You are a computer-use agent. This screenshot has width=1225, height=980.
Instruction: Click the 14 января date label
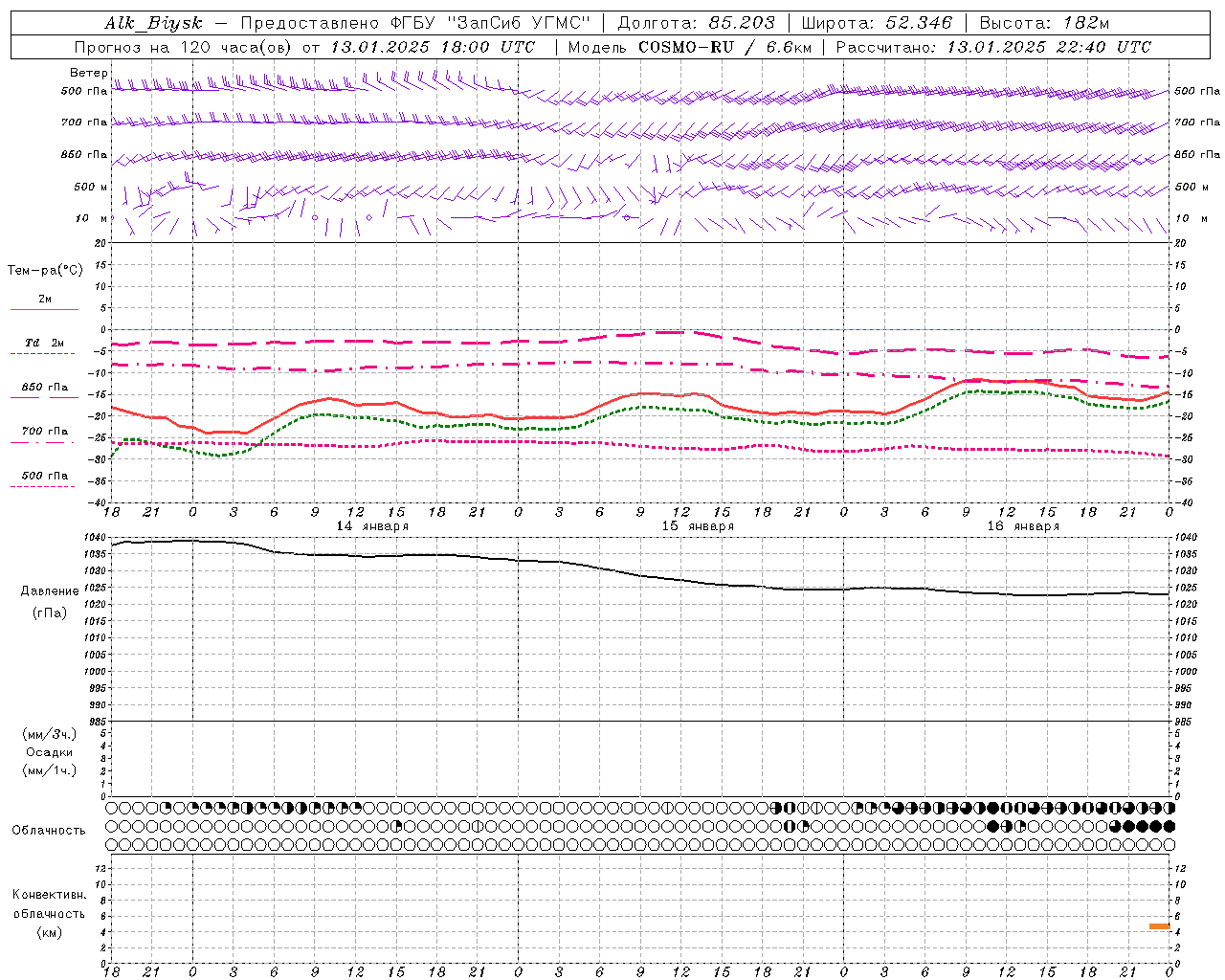[x=372, y=526]
